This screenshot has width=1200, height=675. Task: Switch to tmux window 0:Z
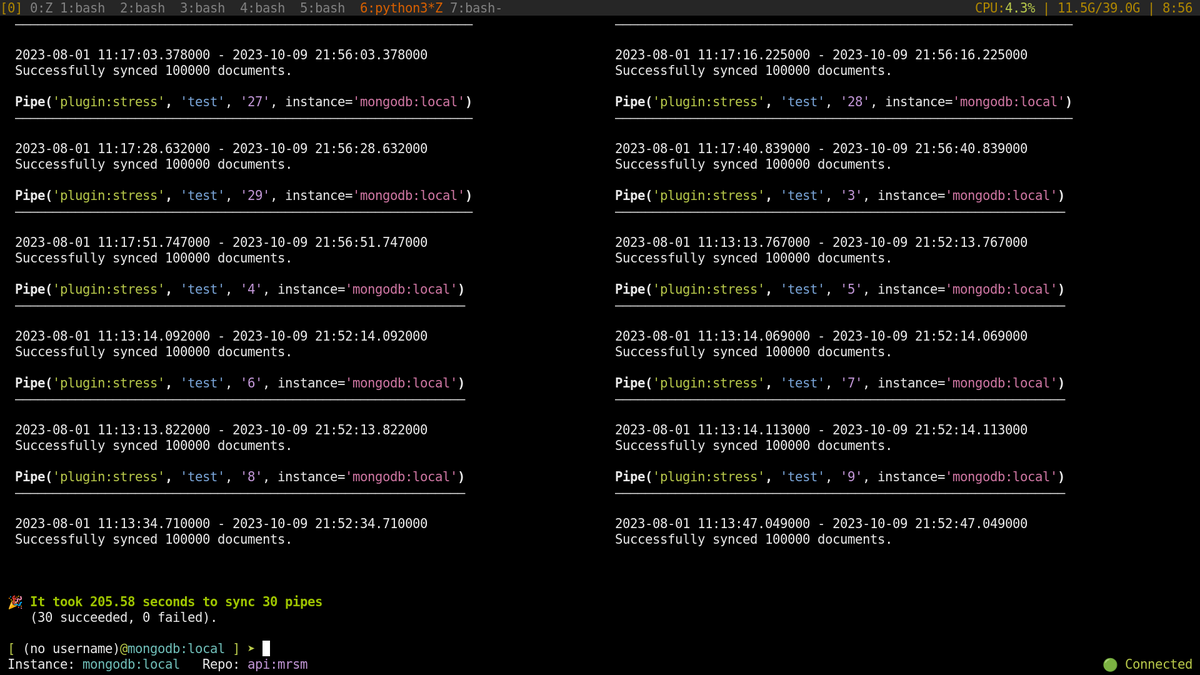(41, 8)
